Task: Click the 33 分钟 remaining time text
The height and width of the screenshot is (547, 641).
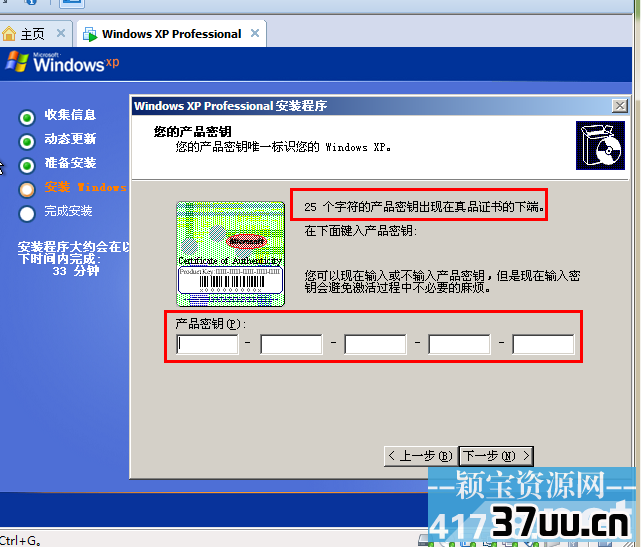Action: coord(76,271)
